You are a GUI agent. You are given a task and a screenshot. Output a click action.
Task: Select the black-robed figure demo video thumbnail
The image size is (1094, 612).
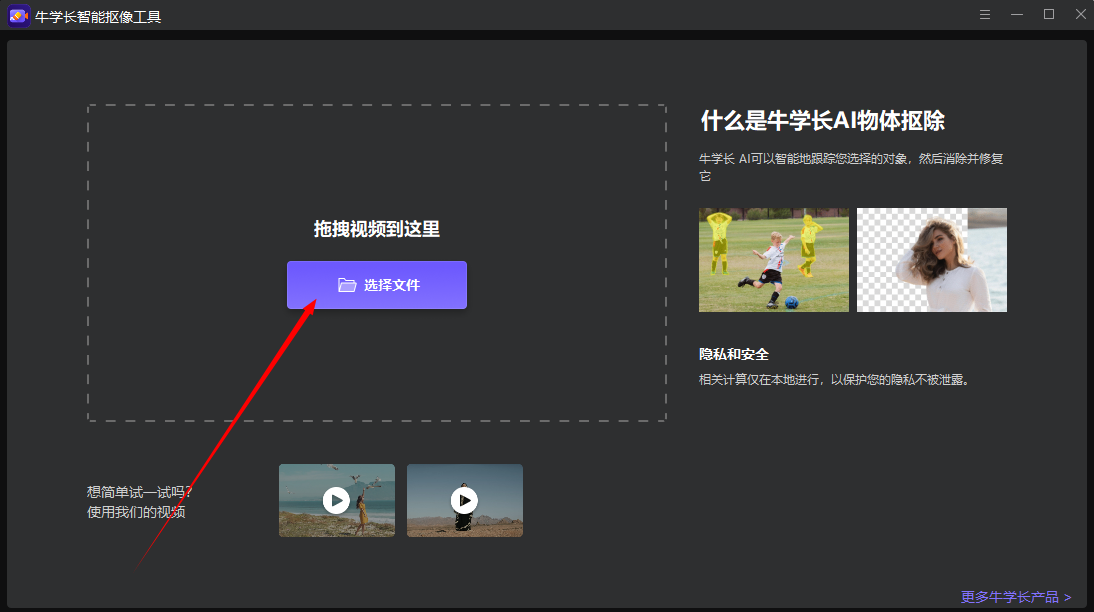pyautogui.click(x=464, y=500)
